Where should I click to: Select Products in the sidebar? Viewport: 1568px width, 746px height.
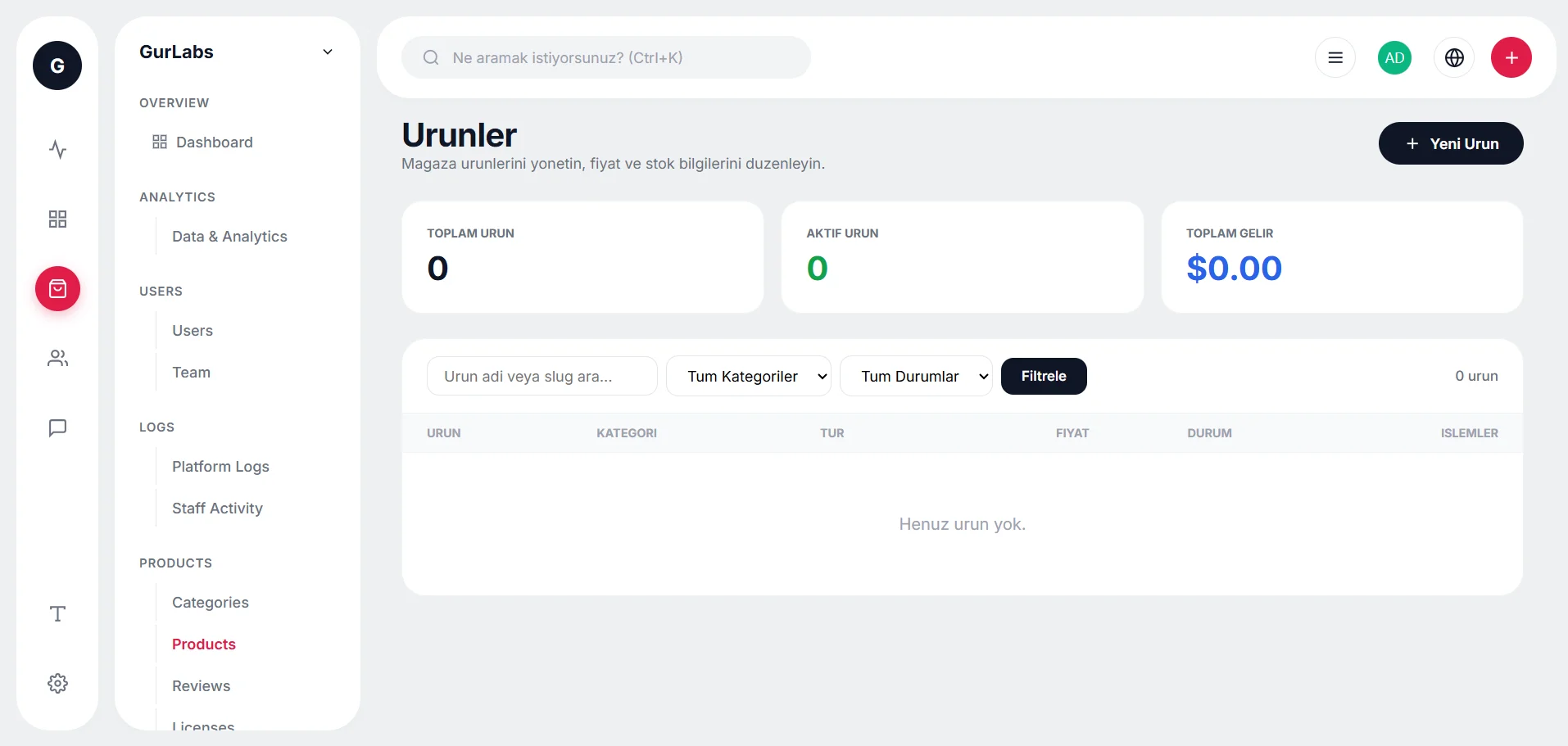[x=203, y=644]
